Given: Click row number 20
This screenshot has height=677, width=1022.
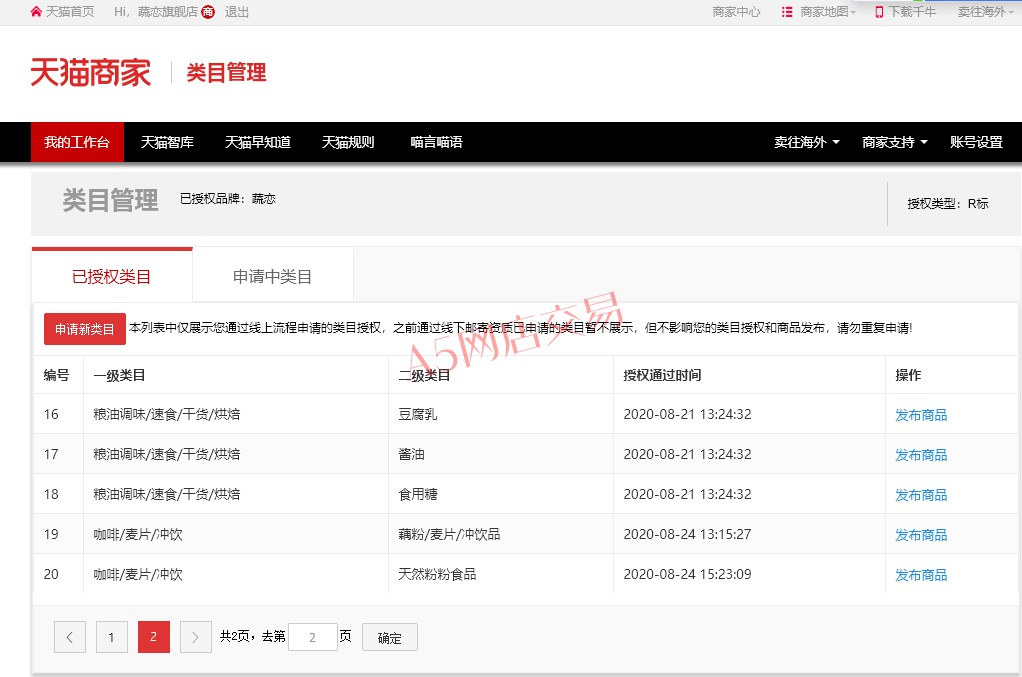Looking at the screenshot, I should point(51,574).
